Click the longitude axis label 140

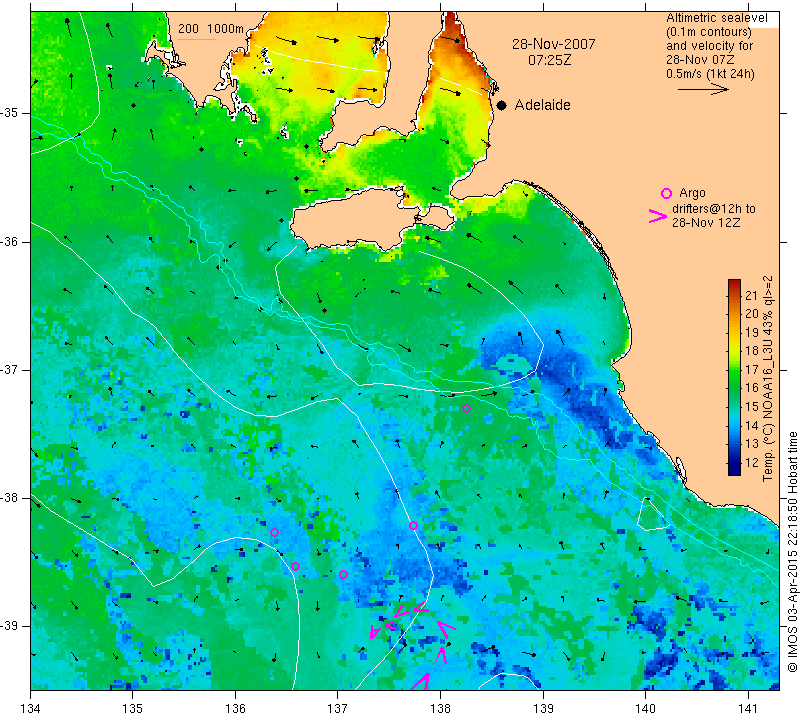pos(645,708)
